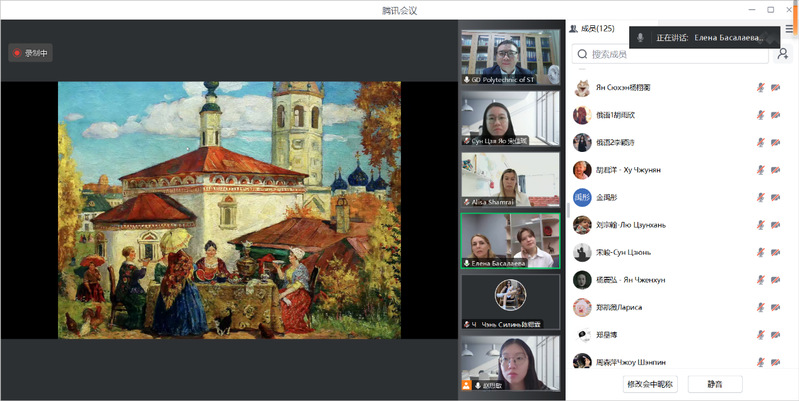Click the avatar of 郑雨璐 Лариса
This screenshot has width=799, height=401.
[581, 307]
